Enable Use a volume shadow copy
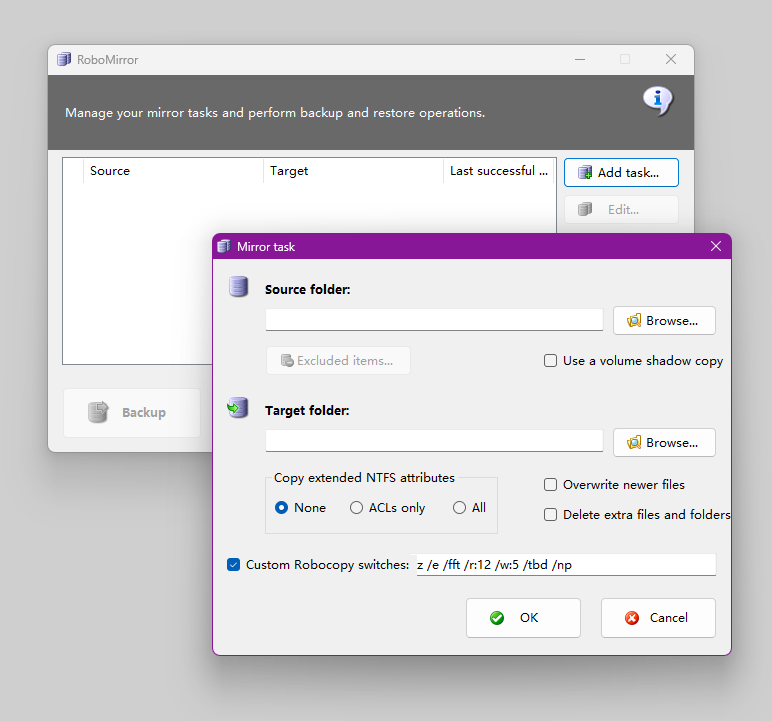 tap(551, 361)
